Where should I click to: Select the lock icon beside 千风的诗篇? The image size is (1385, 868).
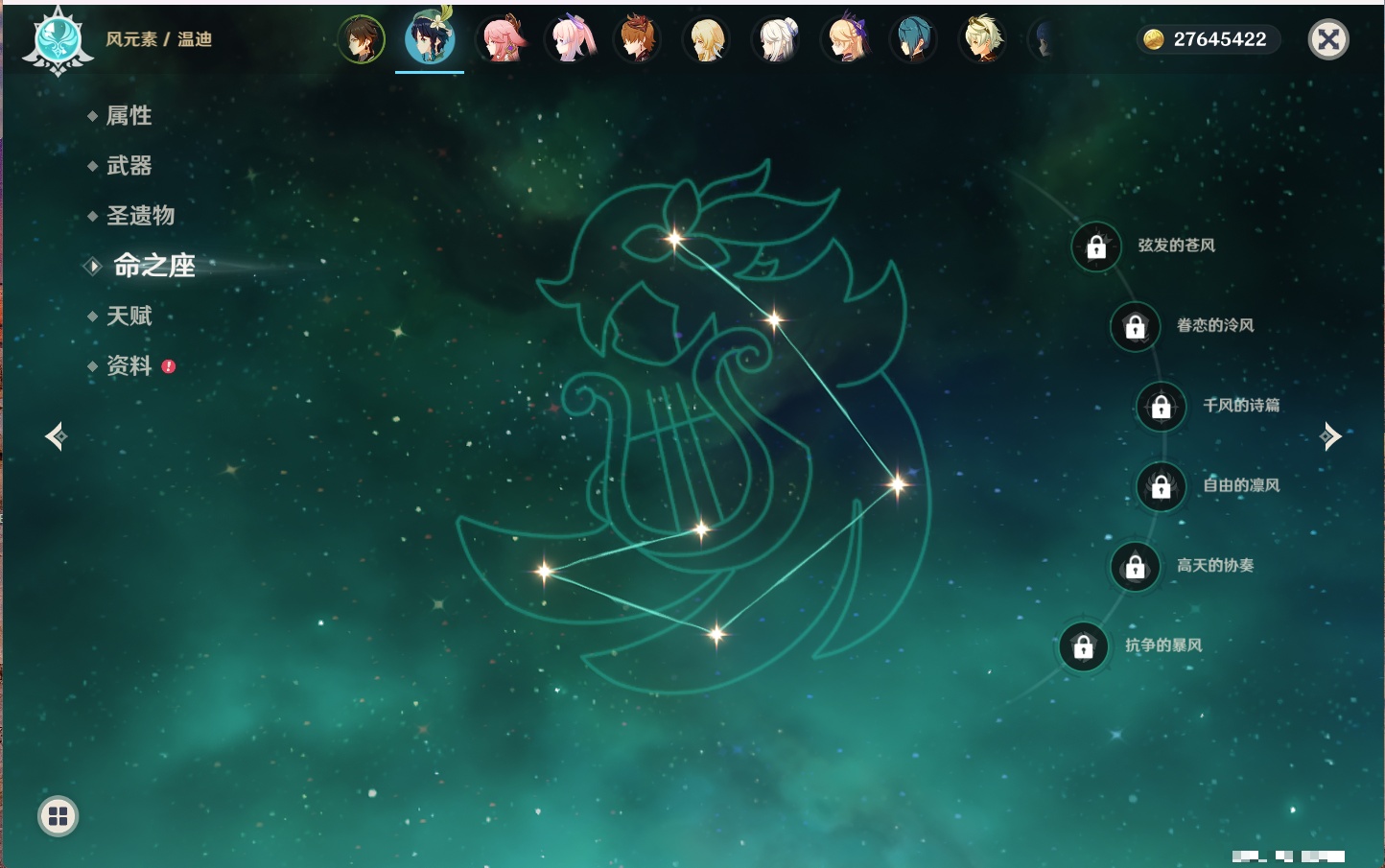coord(1162,407)
